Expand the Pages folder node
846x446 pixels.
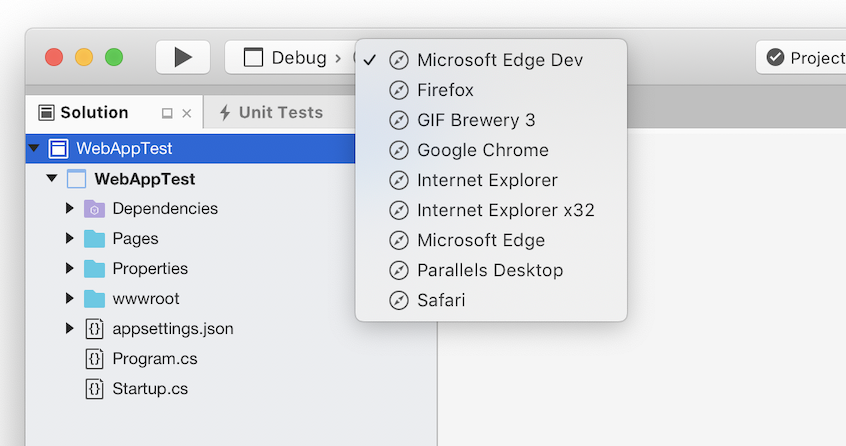(x=70, y=239)
